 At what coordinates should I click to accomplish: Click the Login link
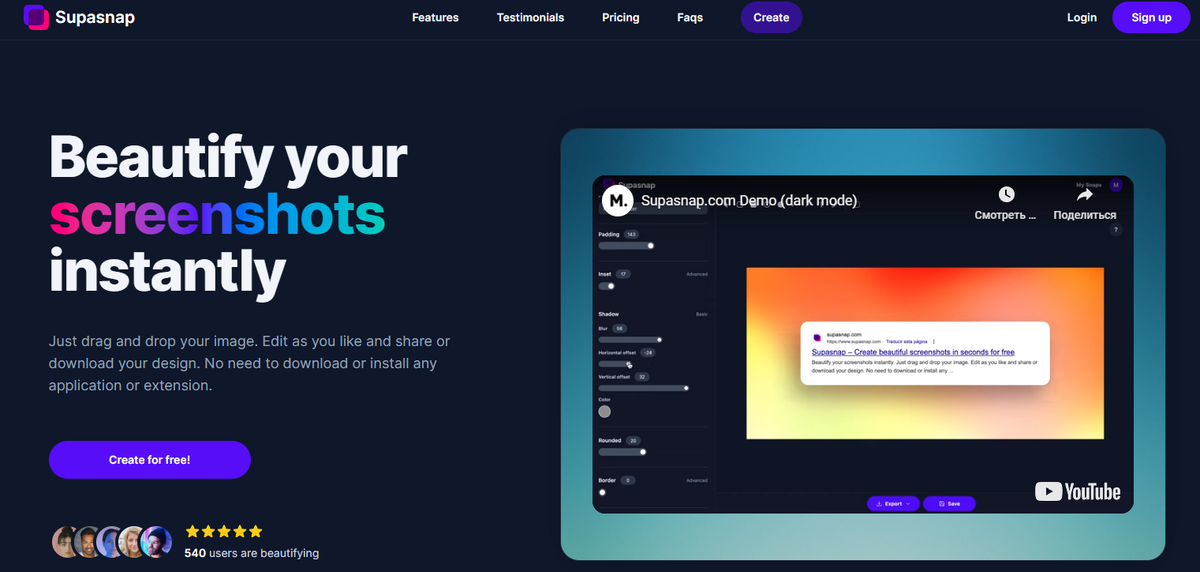click(x=1082, y=17)
